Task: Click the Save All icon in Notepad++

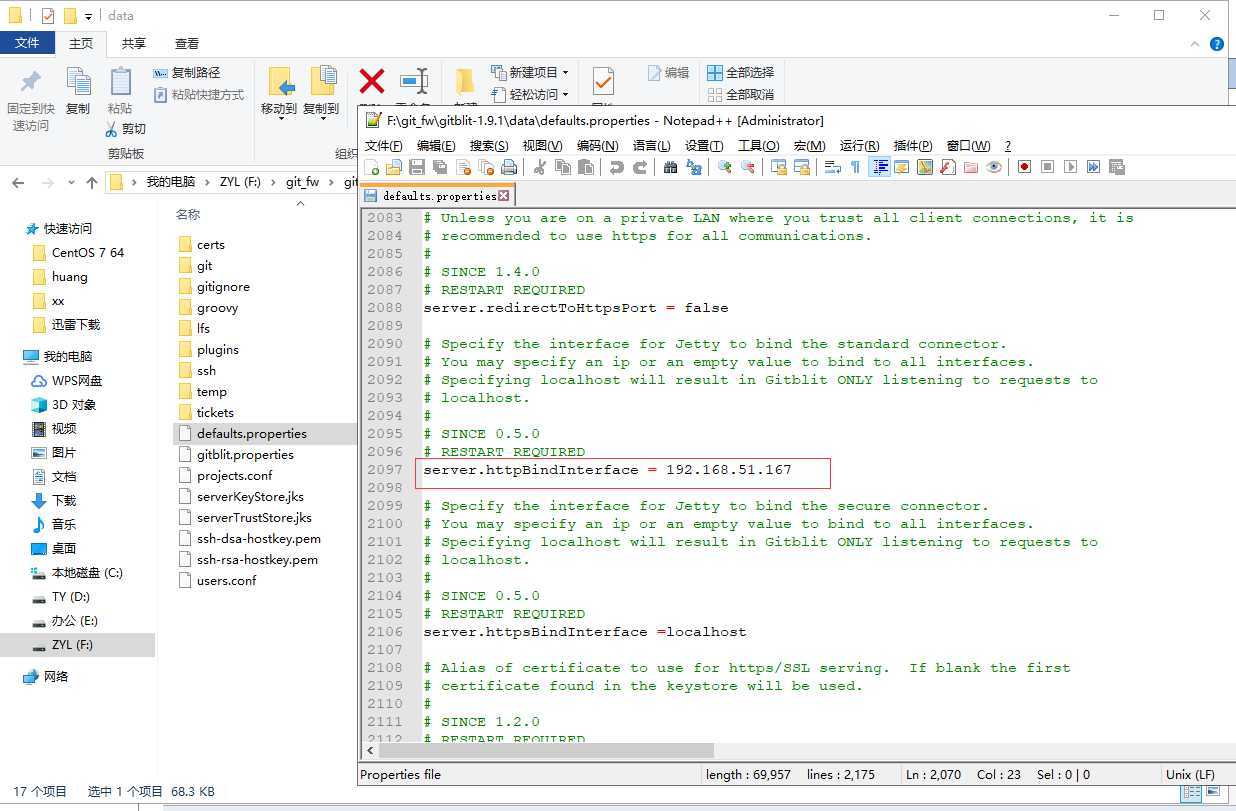Action: (441, 167)
